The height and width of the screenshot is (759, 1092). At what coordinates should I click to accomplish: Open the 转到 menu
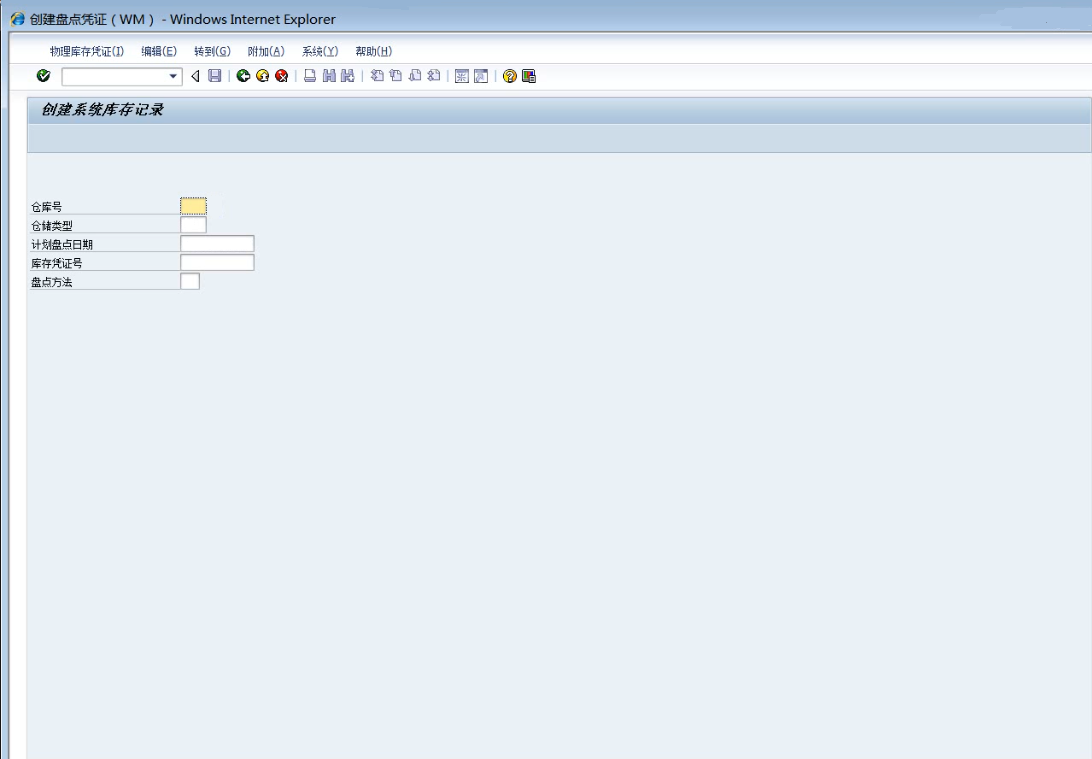tap(212, 52)
